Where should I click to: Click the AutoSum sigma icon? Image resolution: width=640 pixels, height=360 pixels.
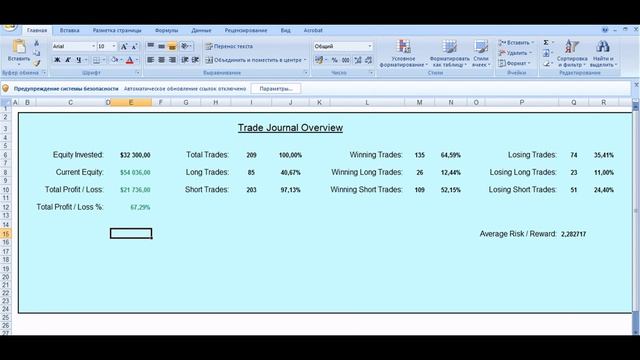click(x=546, y=42)
